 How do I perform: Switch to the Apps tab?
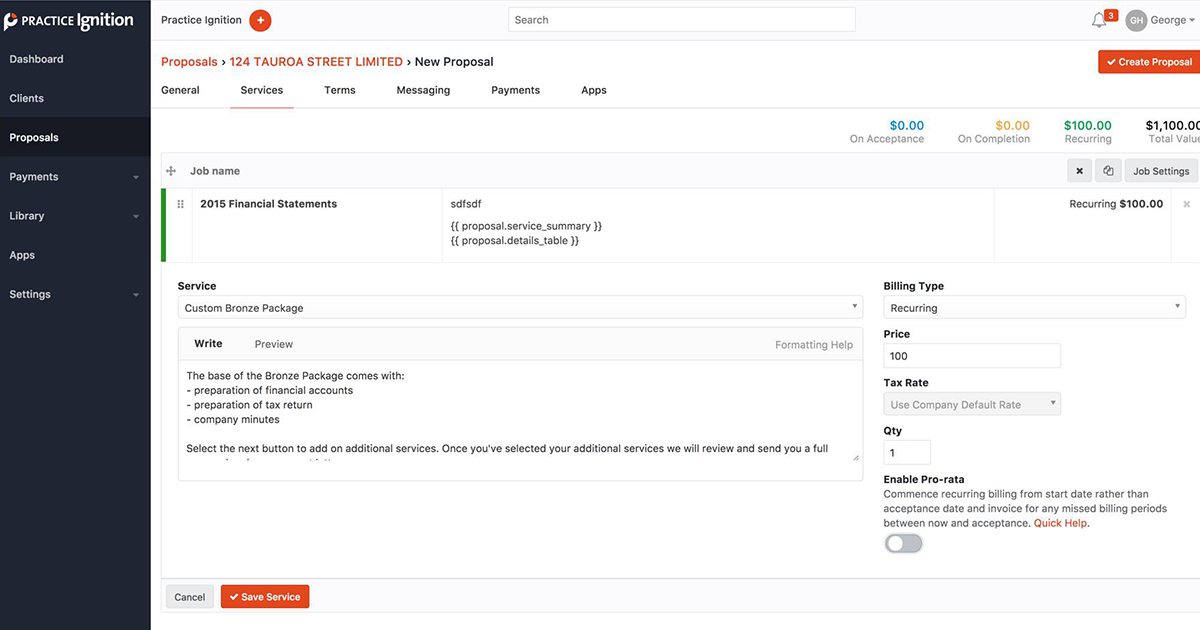tap(594, 90)
